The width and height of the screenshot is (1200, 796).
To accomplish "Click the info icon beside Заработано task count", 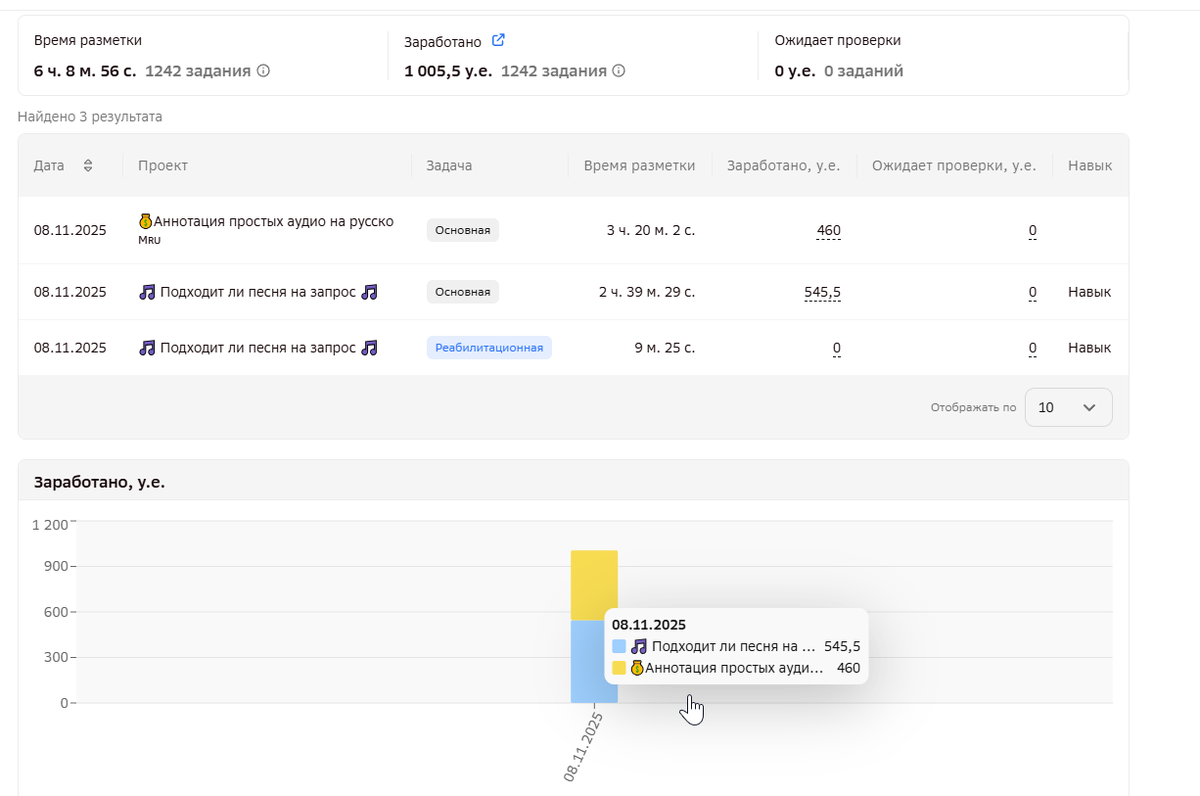I will 619,71.
